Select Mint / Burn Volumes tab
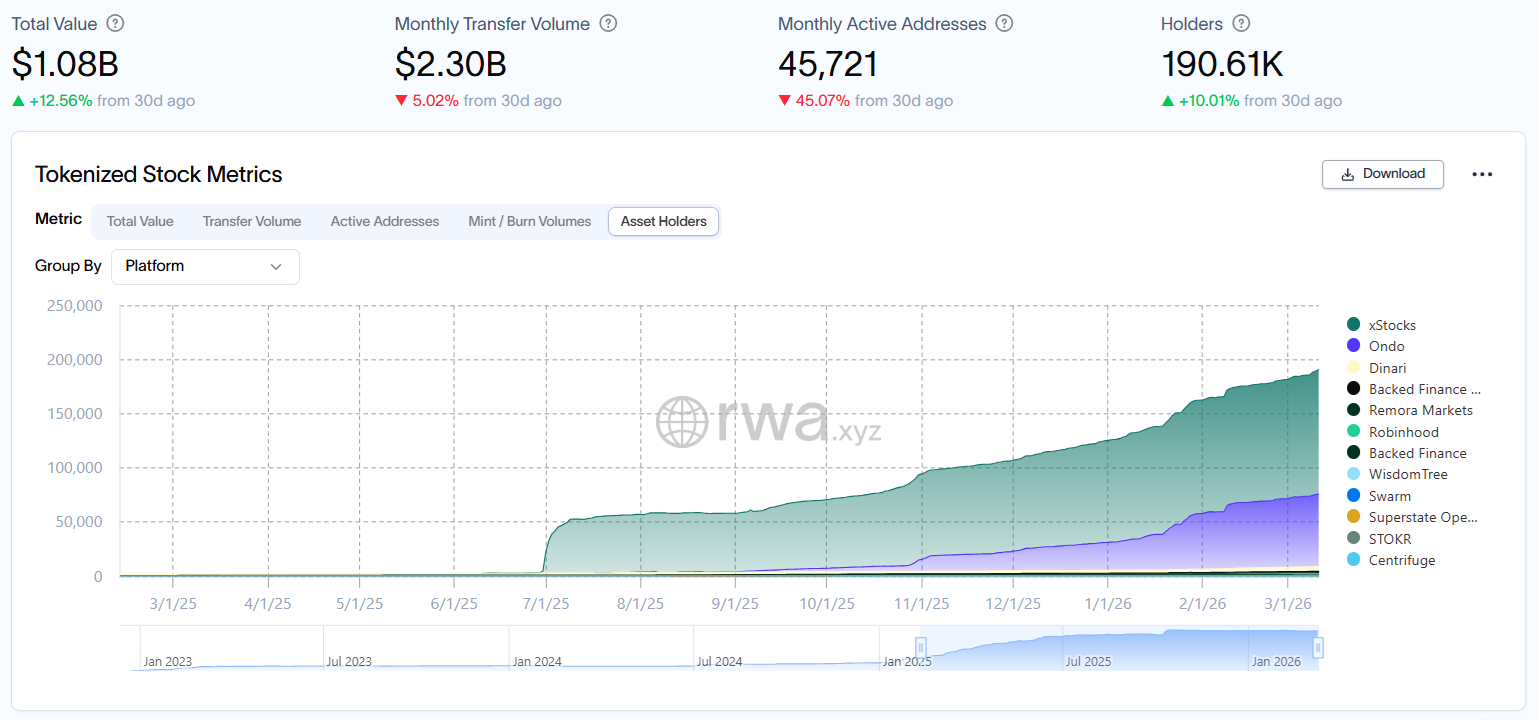The image size is (1538, 720). [x=530, y=222]
